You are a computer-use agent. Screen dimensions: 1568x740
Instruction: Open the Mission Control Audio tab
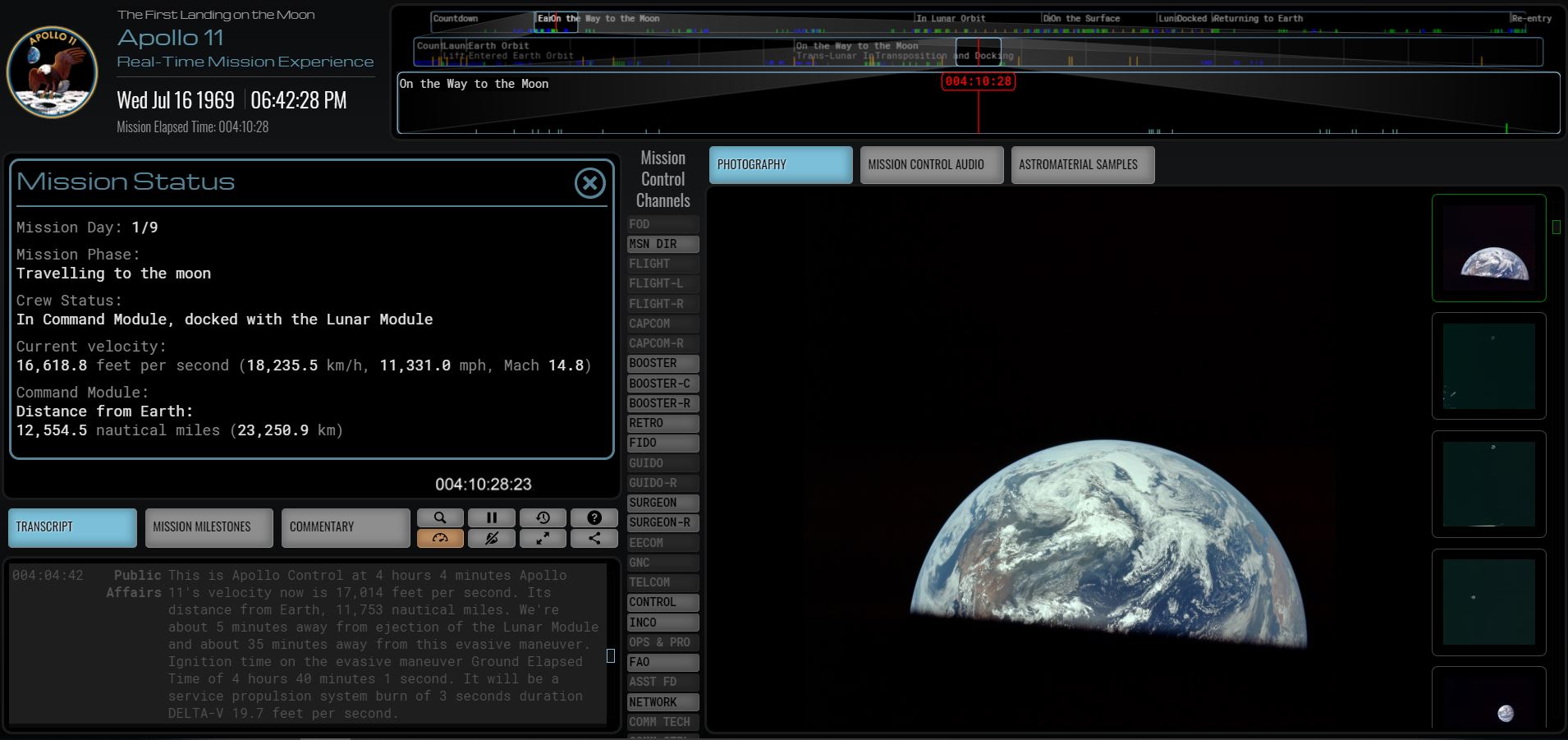click(x=932, y=164)
